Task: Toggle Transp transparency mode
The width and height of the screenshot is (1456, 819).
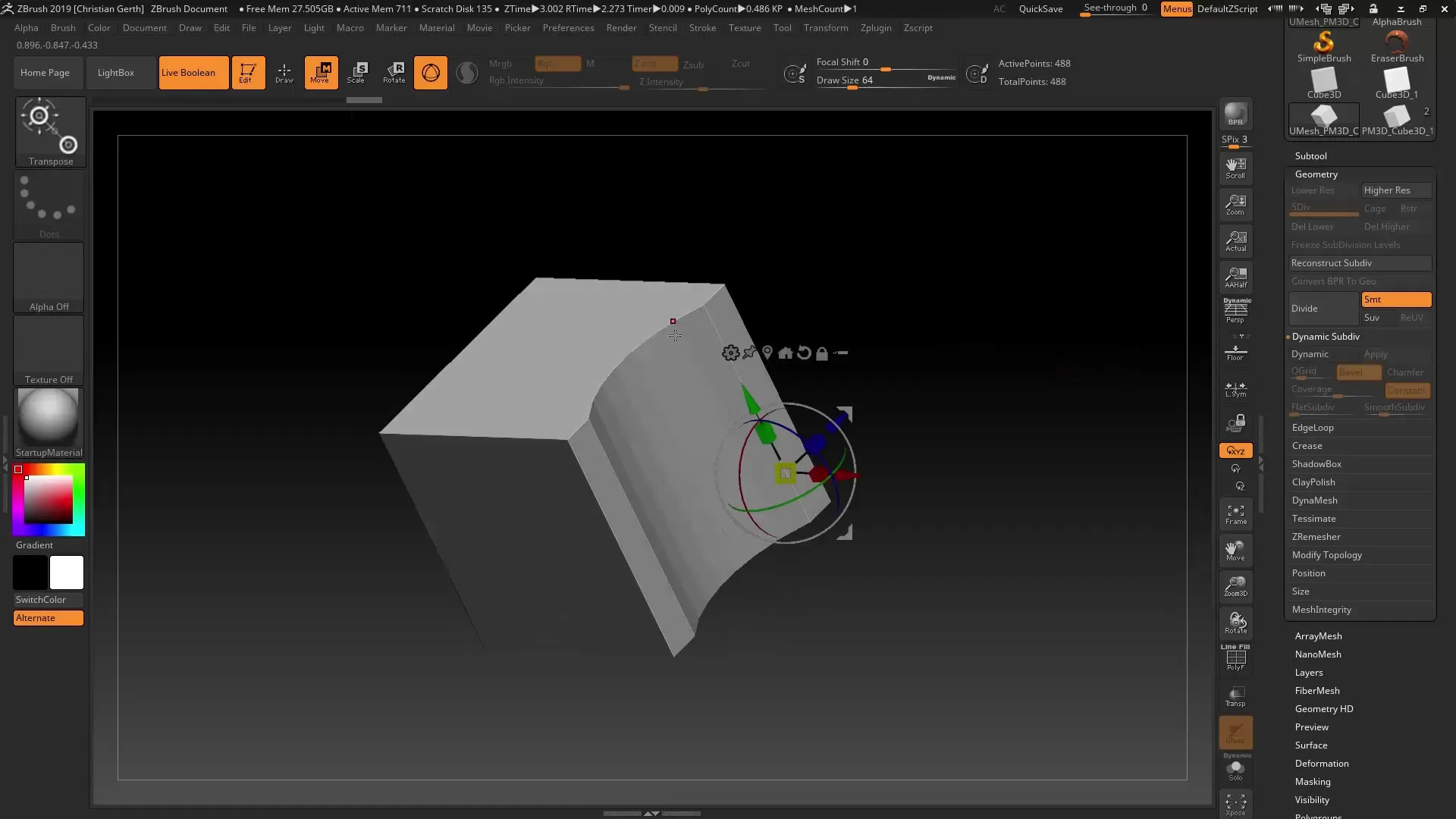Action: click(1235, 696)
